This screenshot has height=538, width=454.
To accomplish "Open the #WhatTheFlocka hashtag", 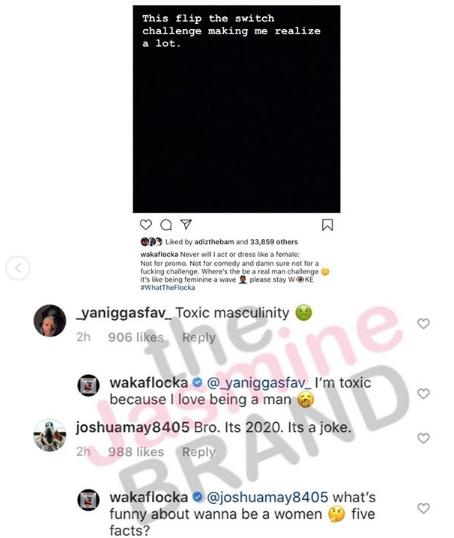I will (x=168, y=288).
